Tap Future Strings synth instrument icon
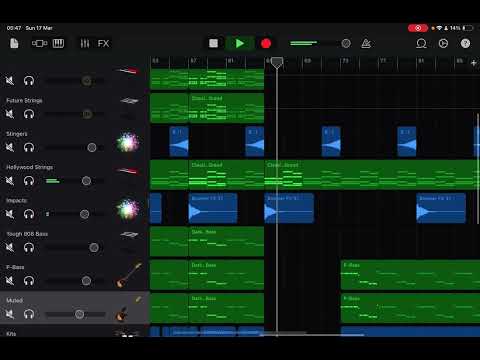The width and height of the screenshot is (480, 360). (x=129, y=101)
